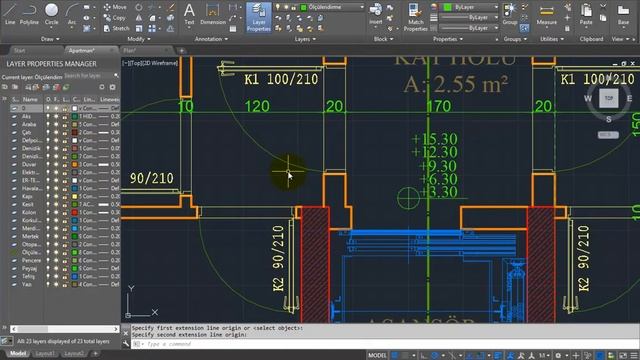
Task: Select the Scale tool in Modify
Action: (x=139, y=28)
